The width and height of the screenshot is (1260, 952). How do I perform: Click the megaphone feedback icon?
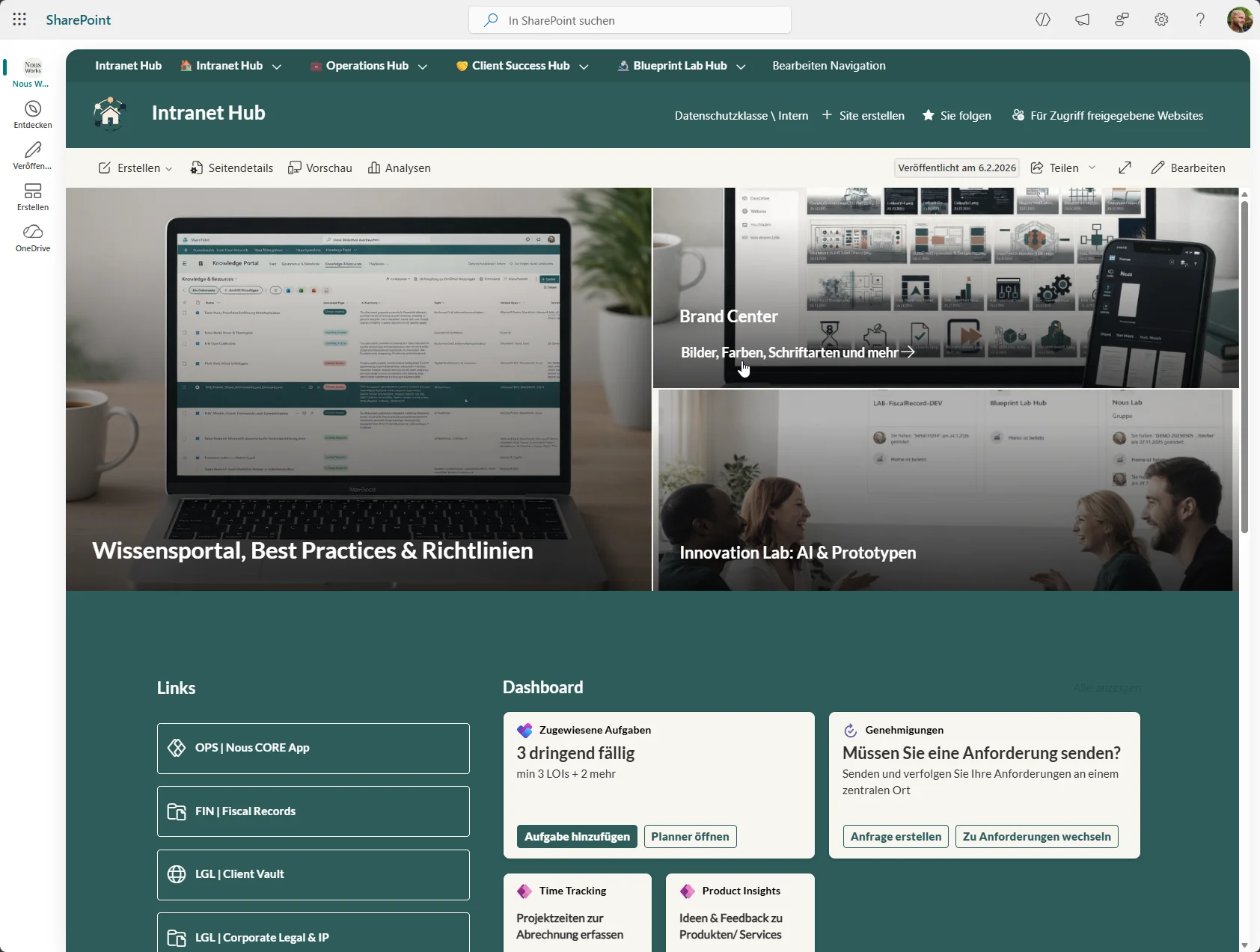click(x=1083, y=20)
